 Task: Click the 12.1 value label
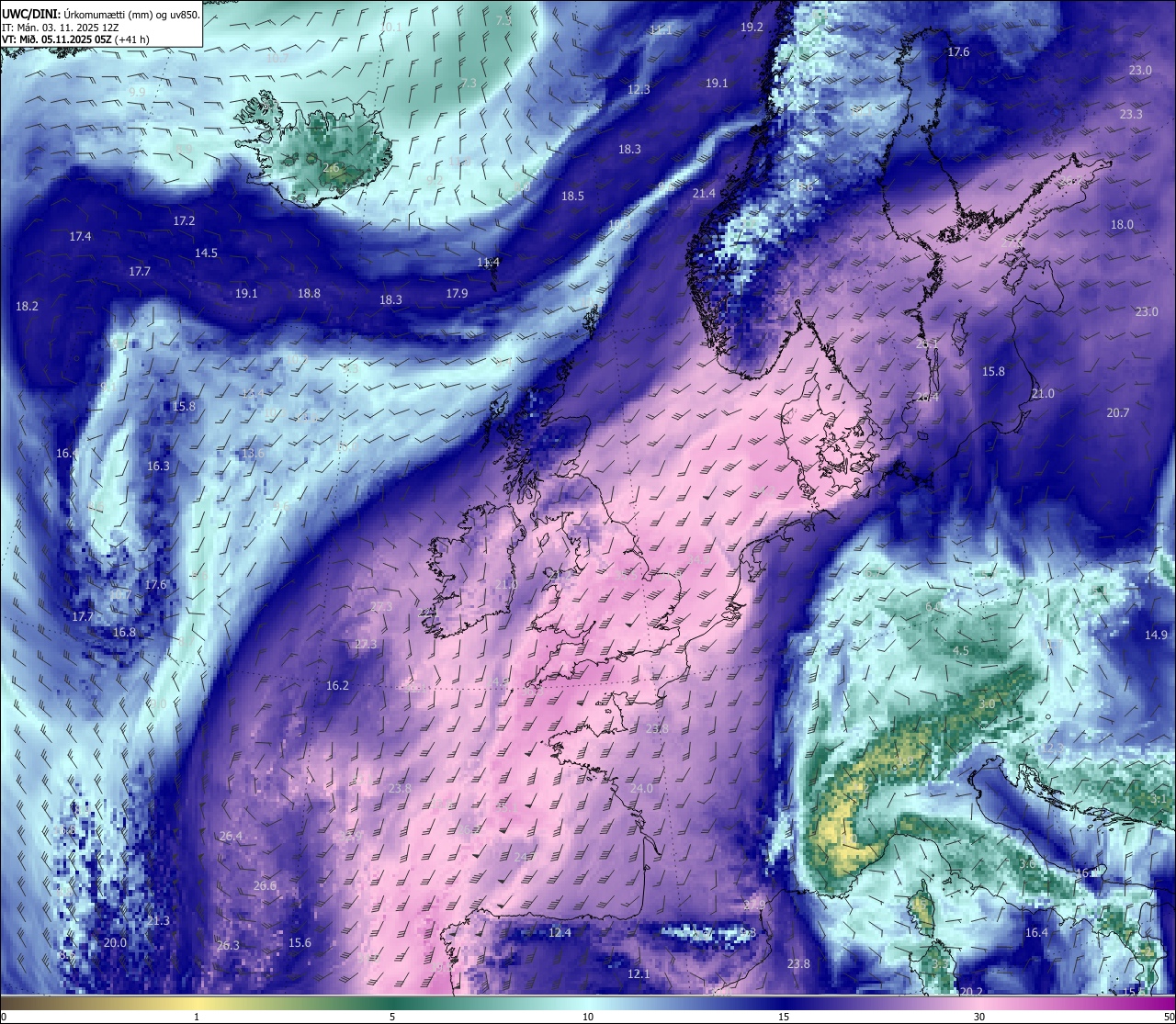pos(639,974)
